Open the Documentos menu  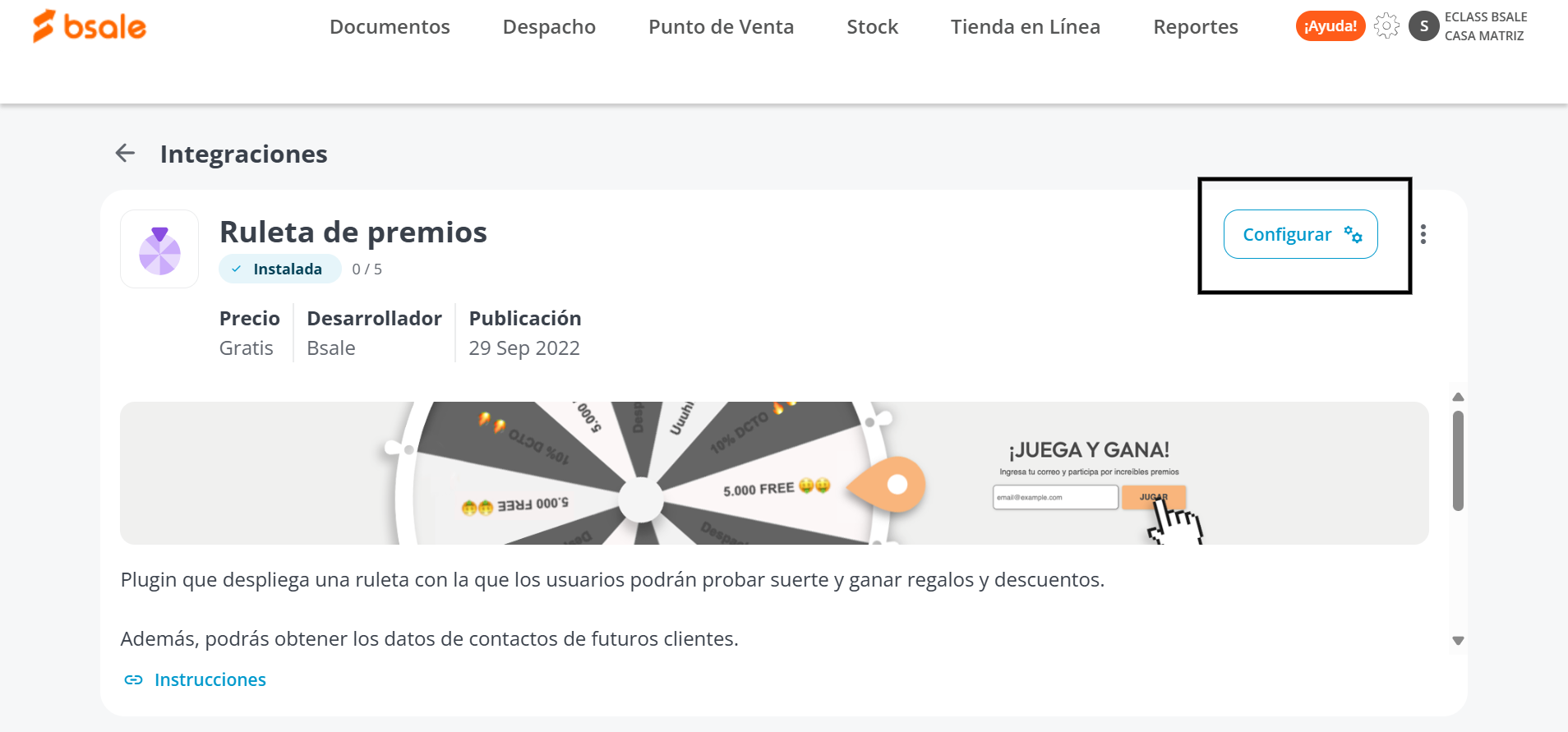tap(390, 27)
